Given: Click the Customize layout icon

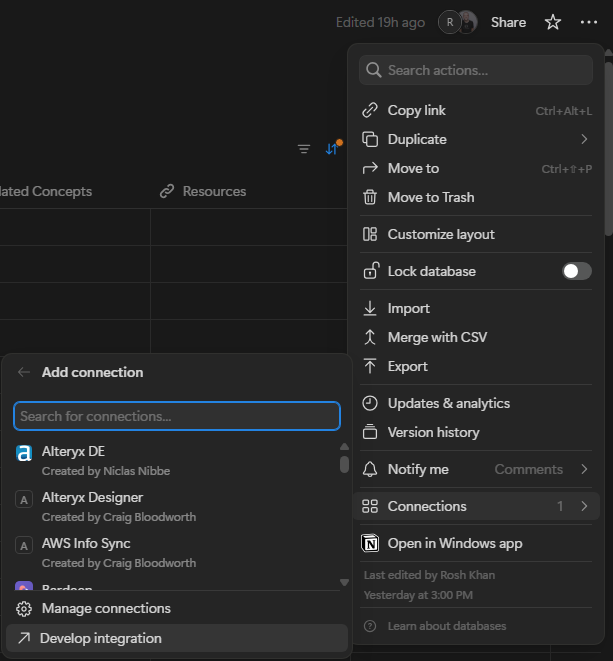Looking at the screenshot, I should (x=370, y=234).
